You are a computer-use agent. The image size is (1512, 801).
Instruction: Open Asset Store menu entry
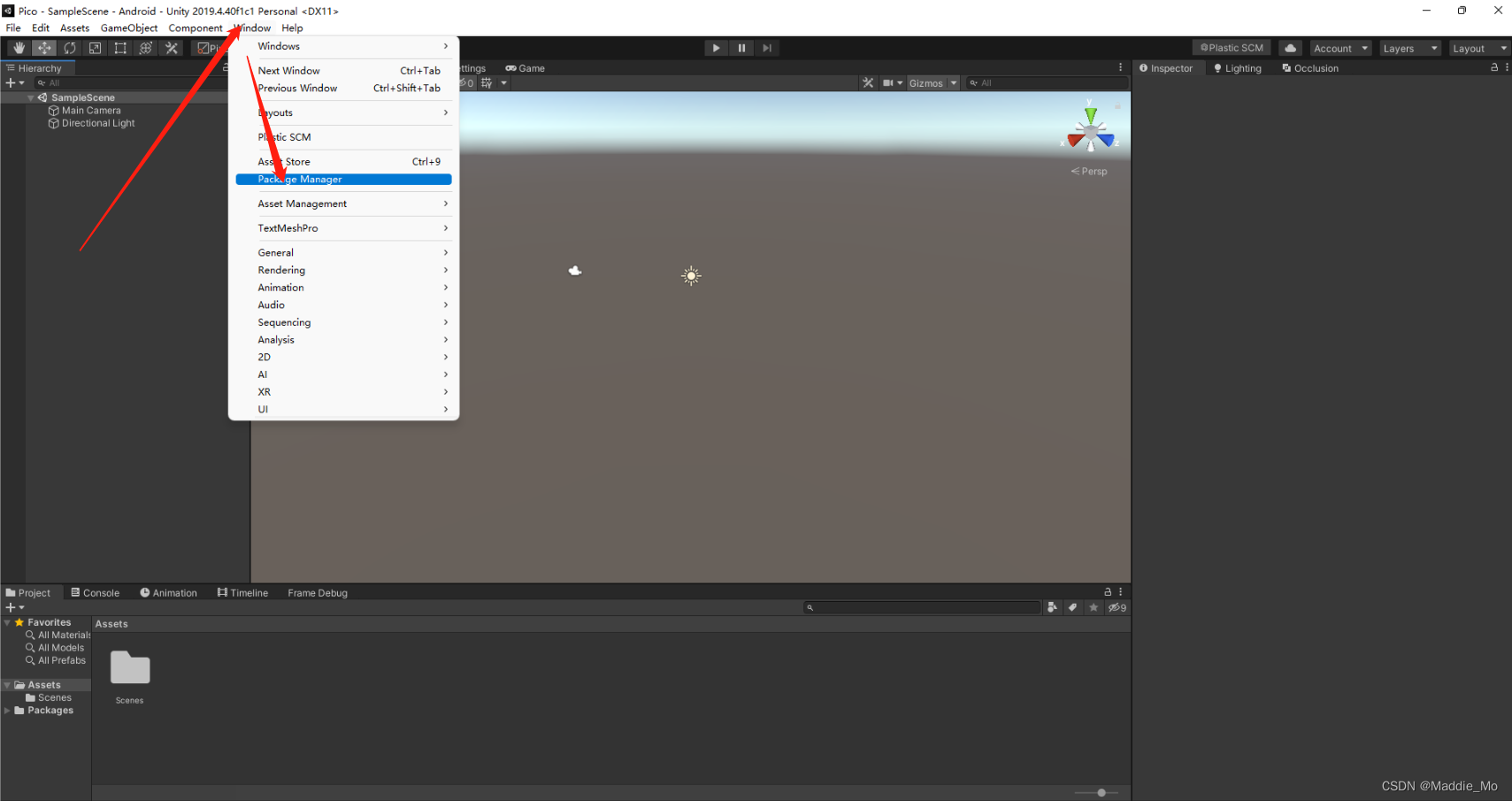point(343,161)
